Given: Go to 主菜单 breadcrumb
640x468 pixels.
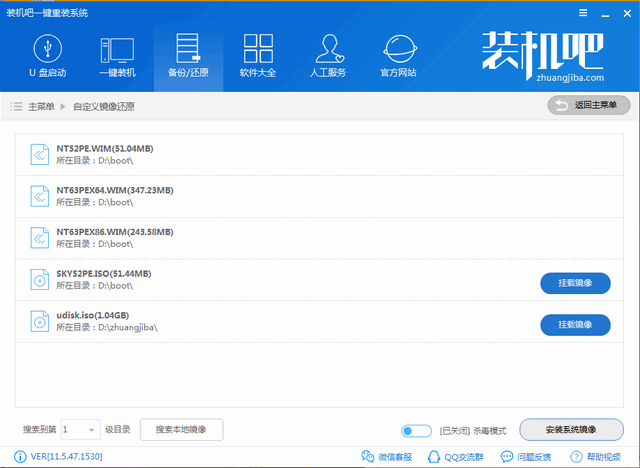Looking at the screenshot, I should click(x=38, y=106).
